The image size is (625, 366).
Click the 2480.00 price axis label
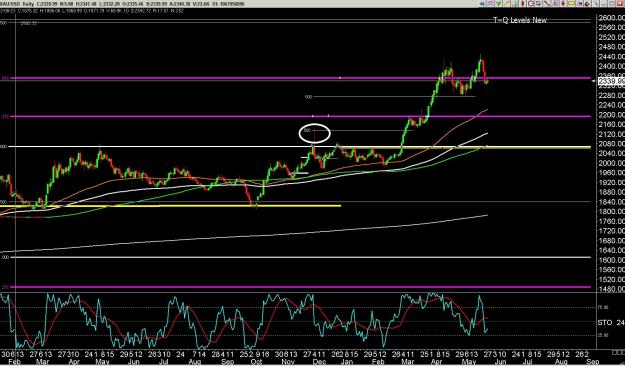click(611, 47)
